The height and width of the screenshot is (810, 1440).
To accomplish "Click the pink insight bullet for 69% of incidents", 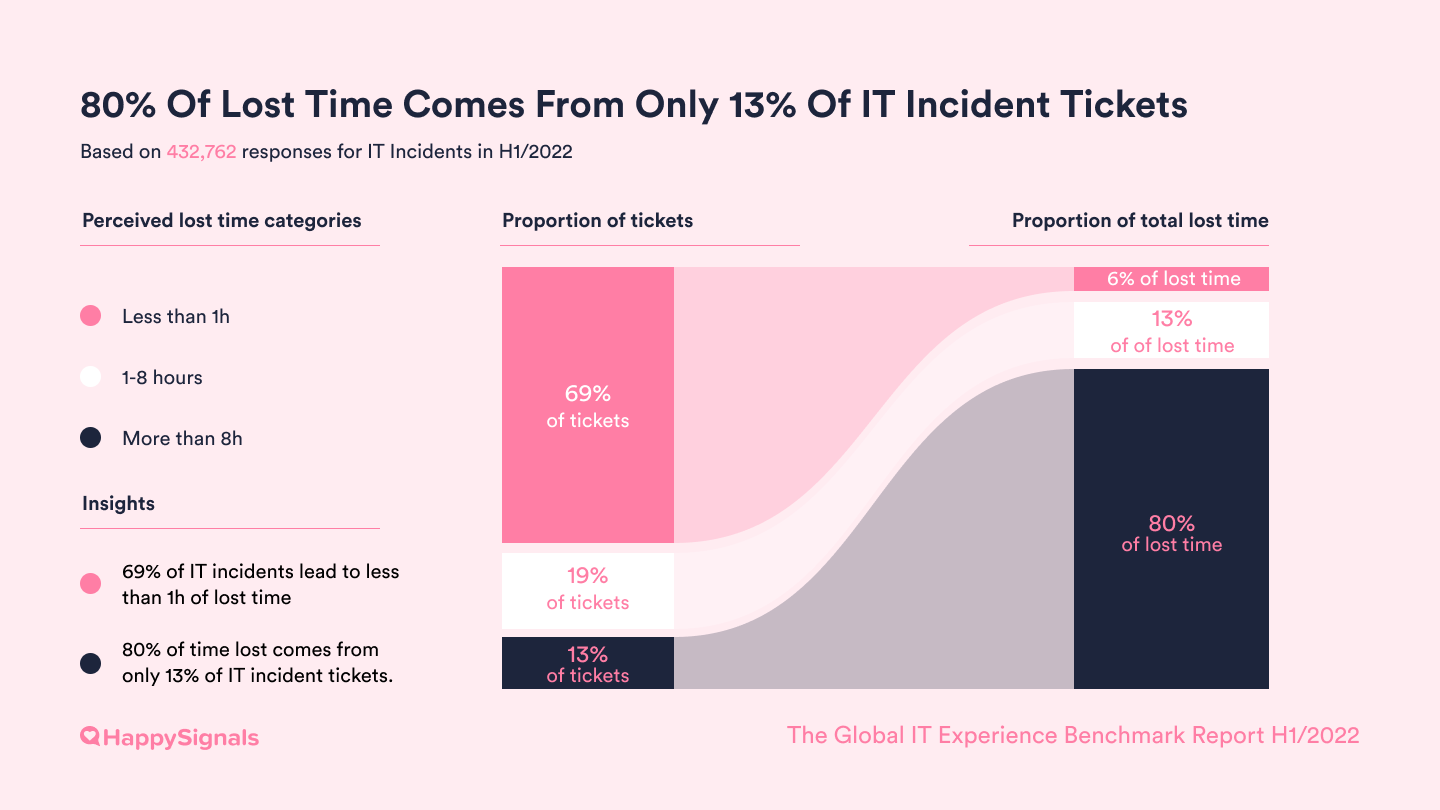I will pos(91,584).
